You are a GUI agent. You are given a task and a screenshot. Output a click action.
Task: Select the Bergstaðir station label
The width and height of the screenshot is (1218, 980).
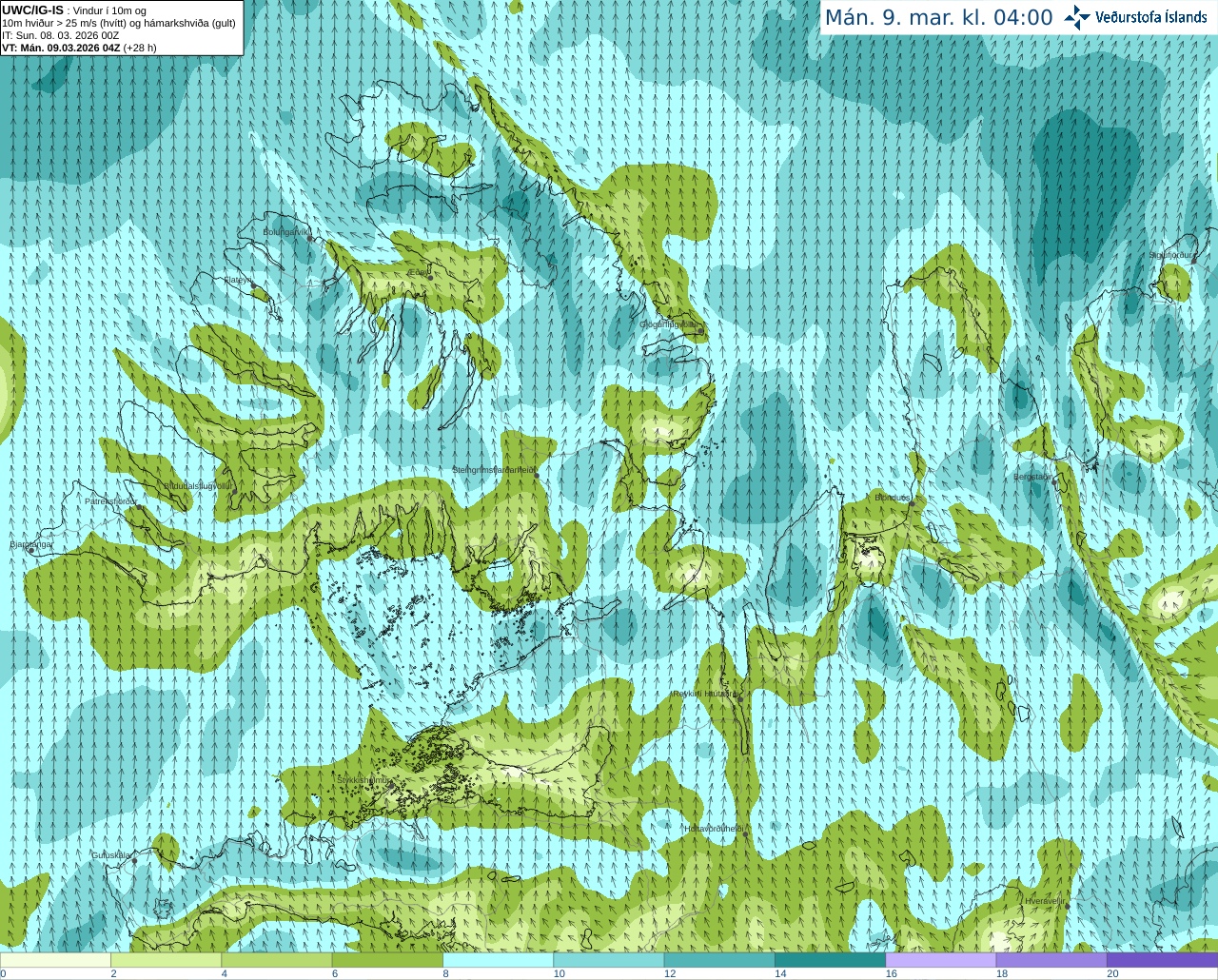1032,478
